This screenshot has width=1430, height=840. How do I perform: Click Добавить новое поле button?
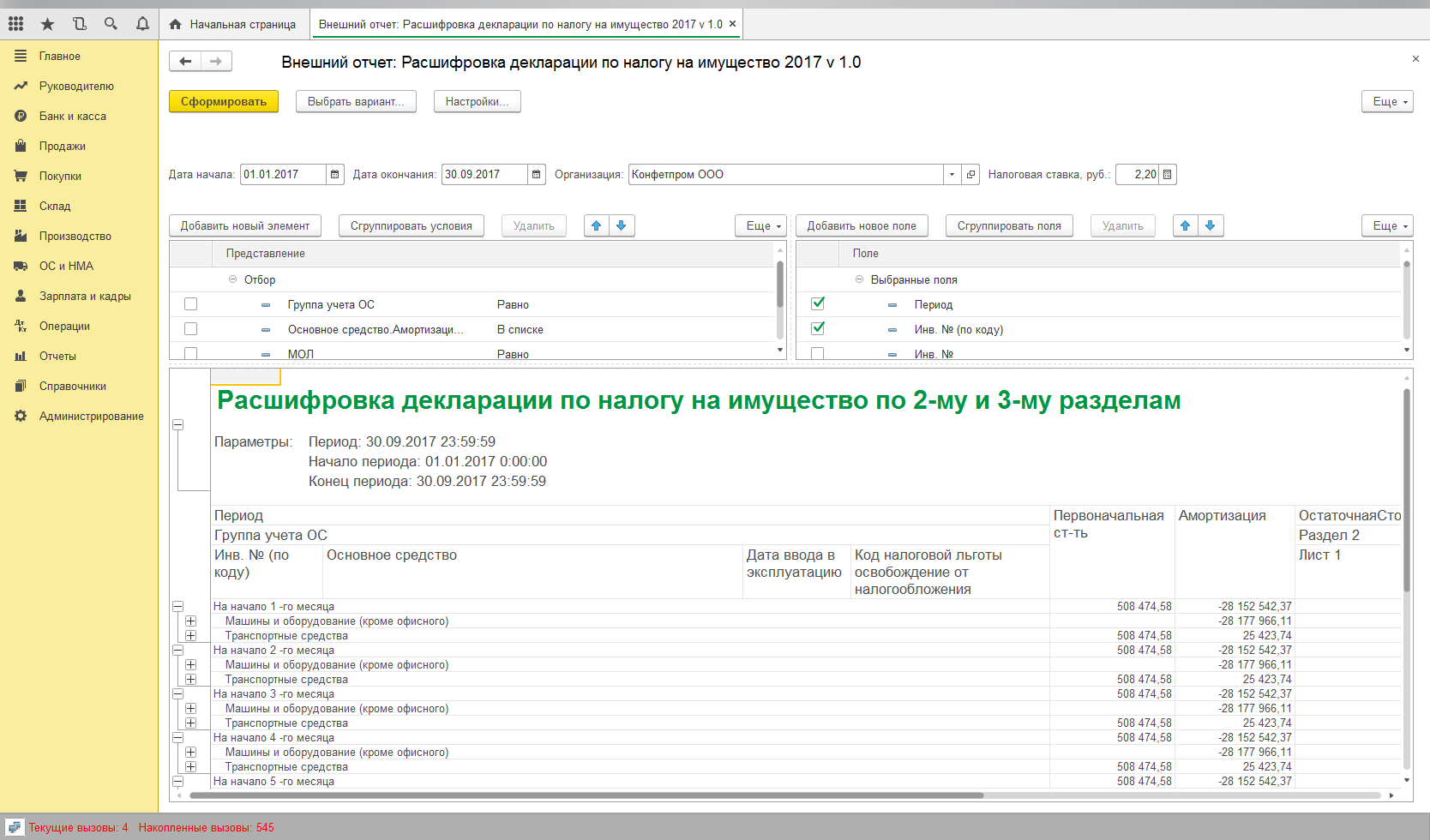[x=862, y=225]
